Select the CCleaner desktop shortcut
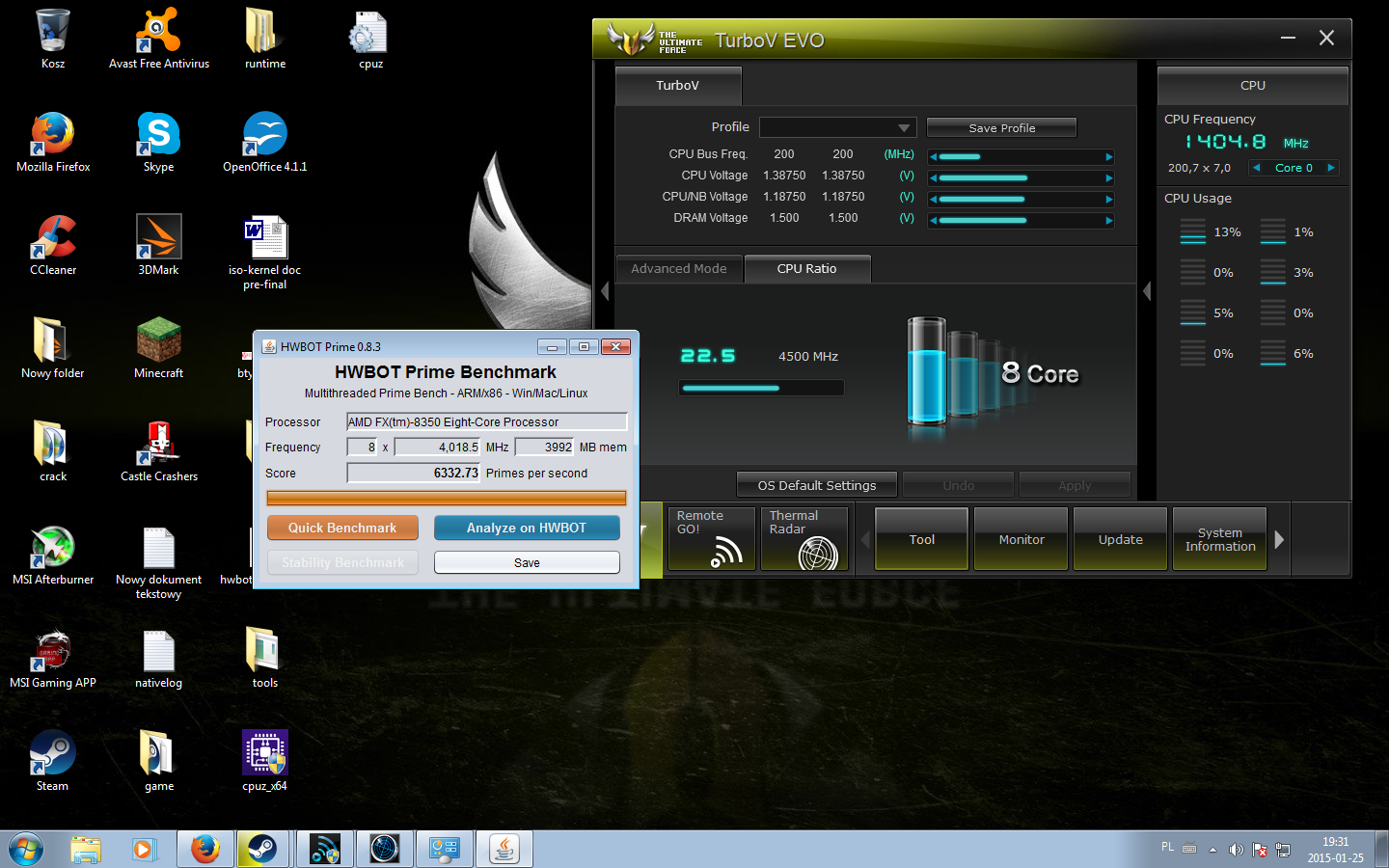This screenshot has width=1389, height=868. (53, 245)
